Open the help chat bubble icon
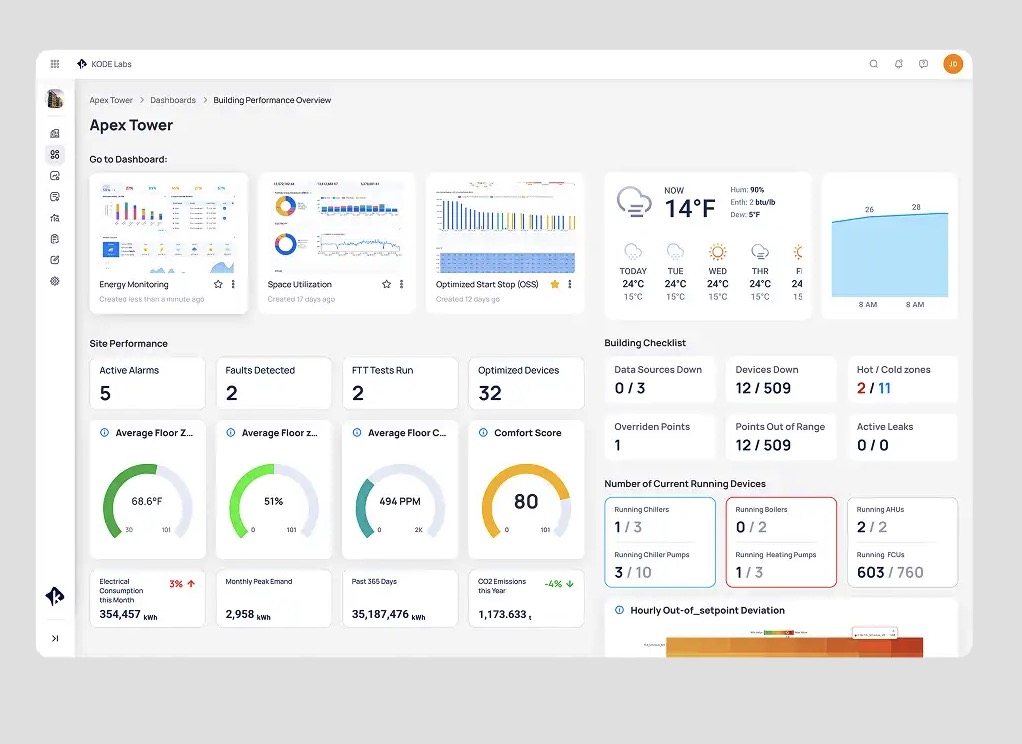 [x=923, y=64]
